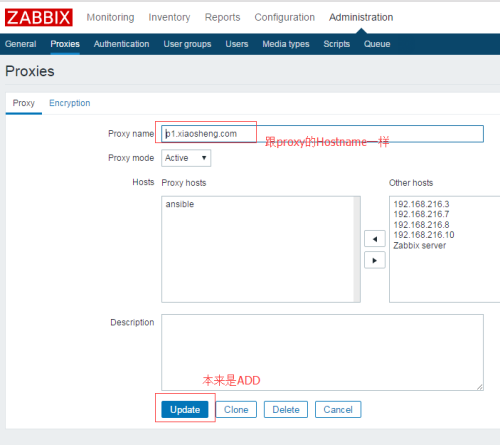Click the Proxy hosts list scrollbar
The height and width of the screenshot is (445, 500).
(x=357, y=249)
